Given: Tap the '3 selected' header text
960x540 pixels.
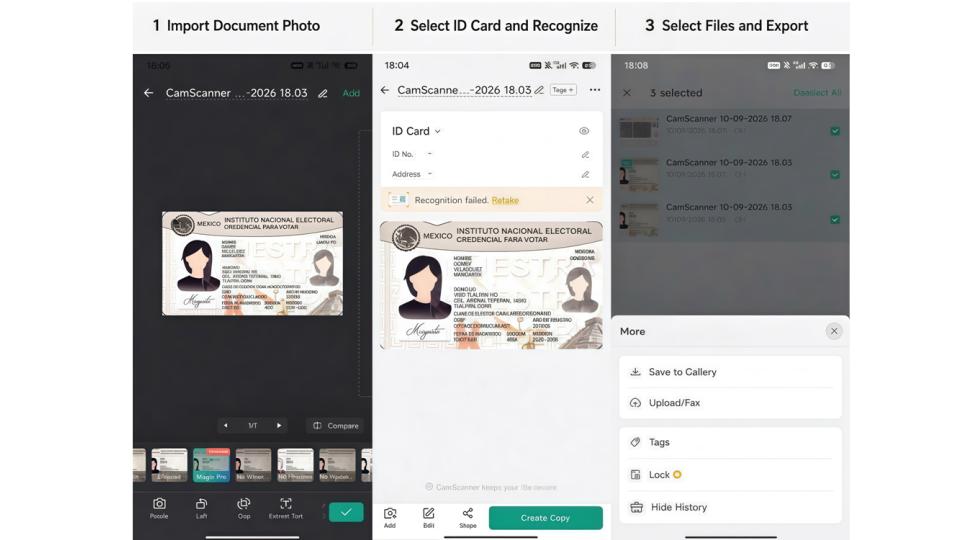Looking at the screenshot, I should tap(676, 93).
